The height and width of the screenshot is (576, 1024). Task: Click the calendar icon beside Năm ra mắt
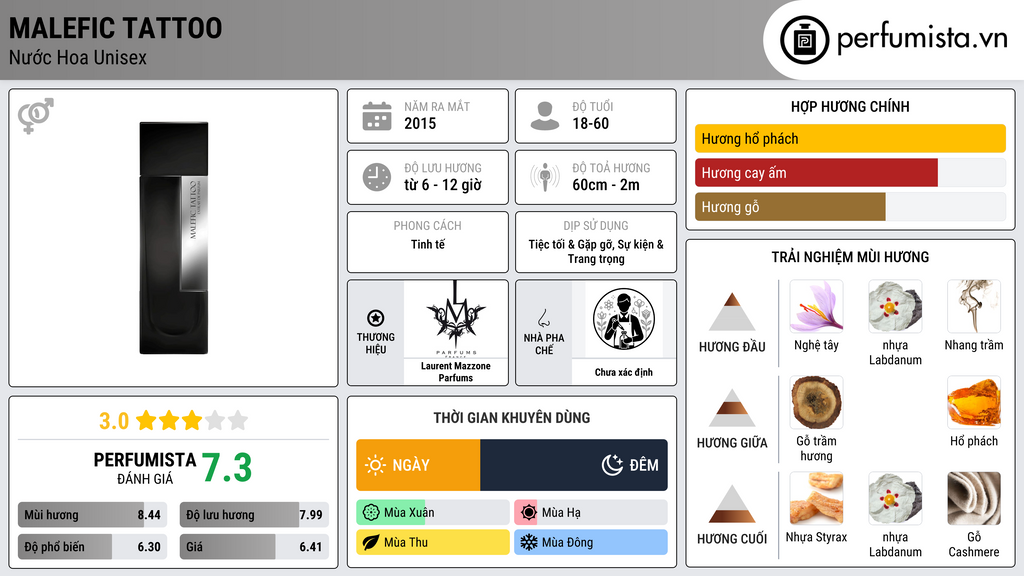[377, 116]
